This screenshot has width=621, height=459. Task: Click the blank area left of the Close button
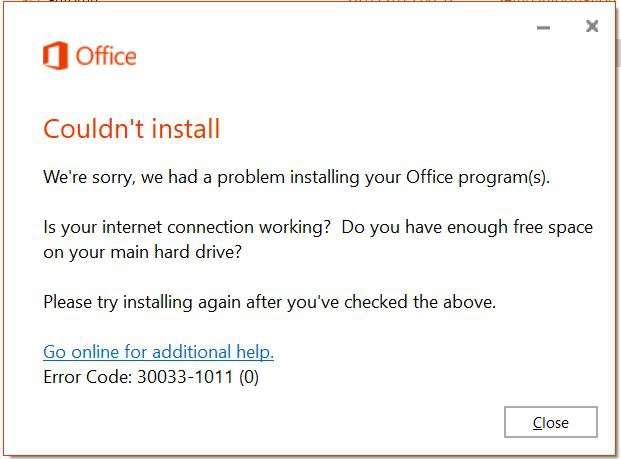277,422
